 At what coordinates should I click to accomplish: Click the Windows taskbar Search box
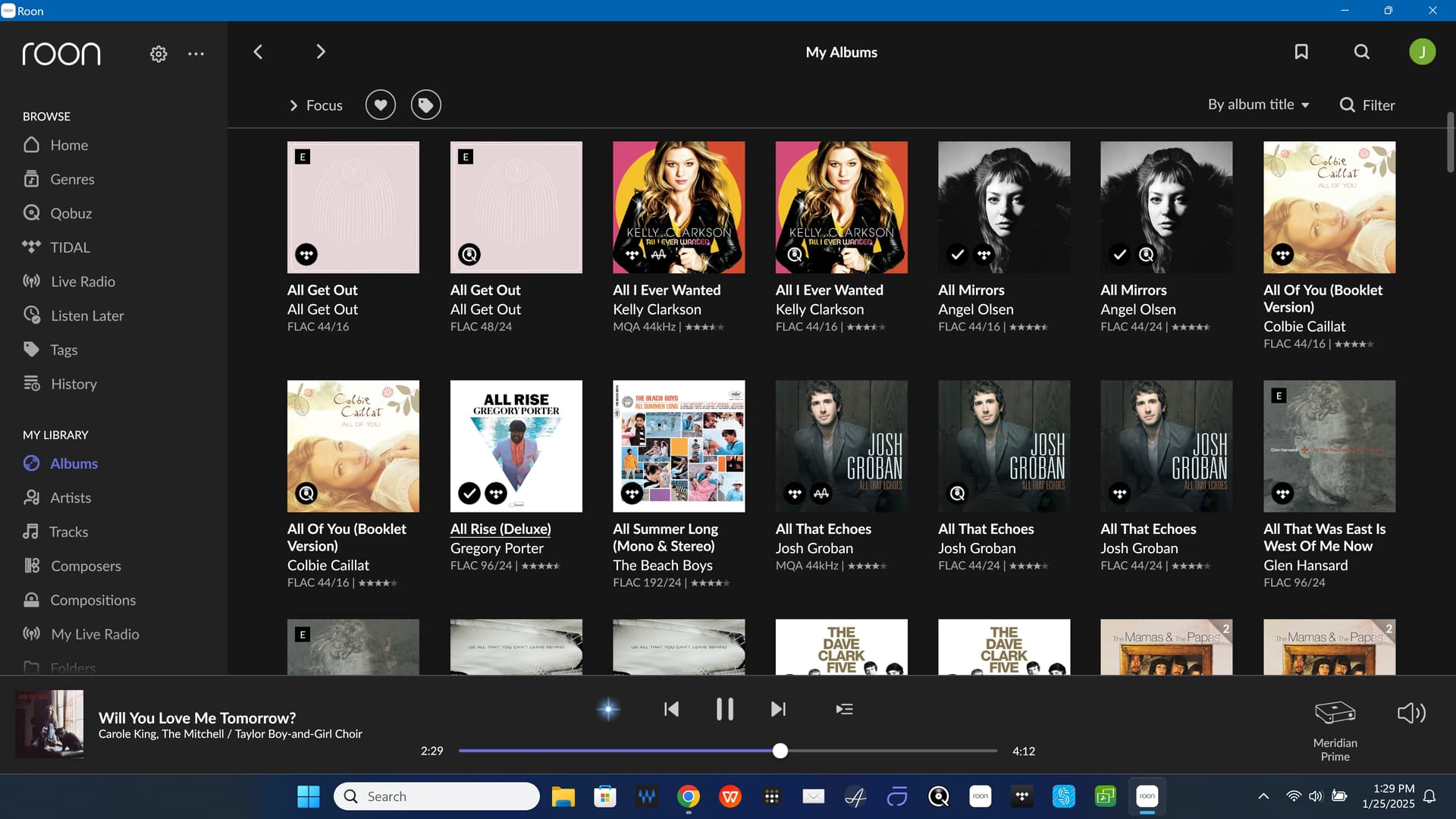click(437, 796)
